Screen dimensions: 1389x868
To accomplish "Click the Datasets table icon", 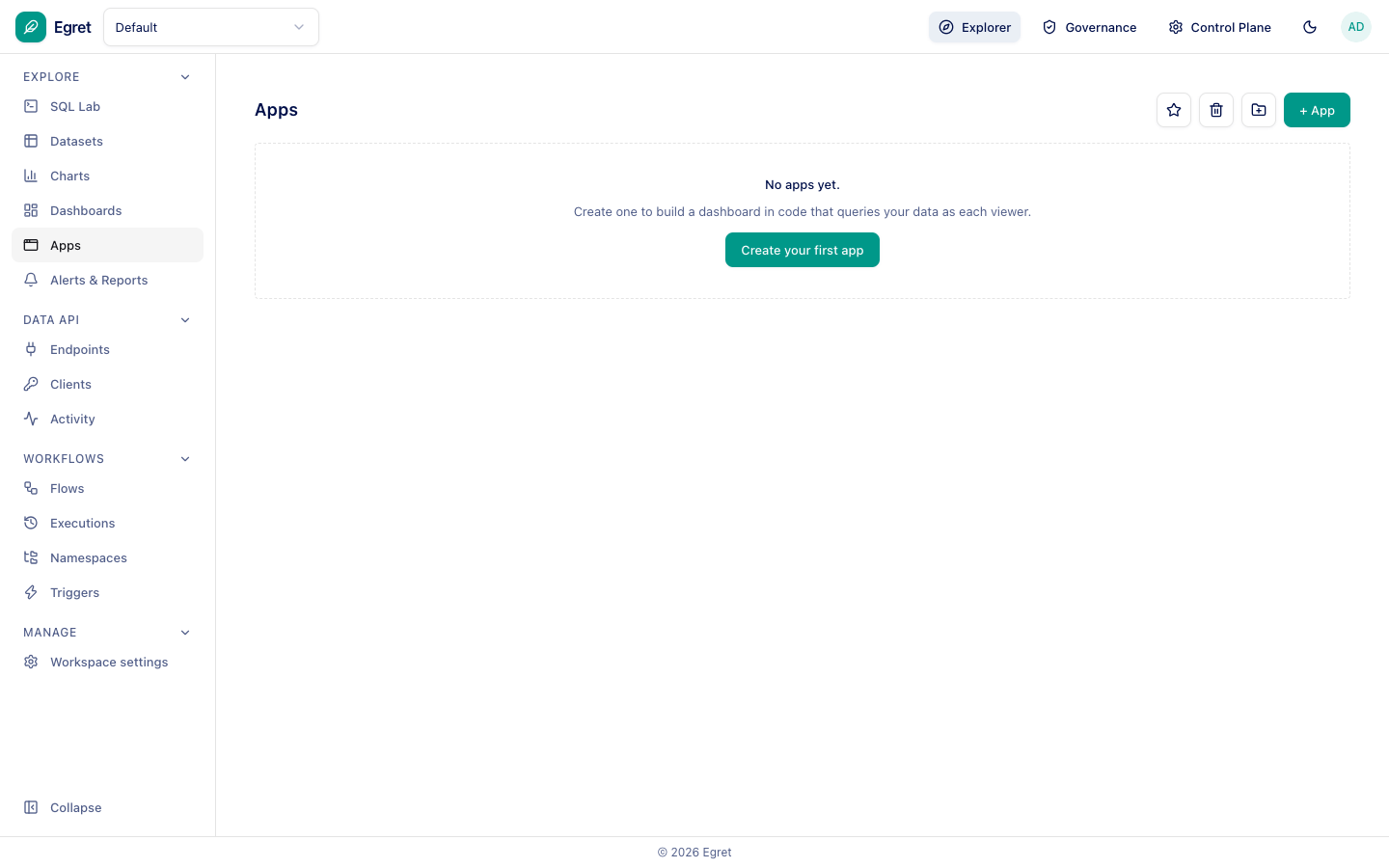I will (x=31, y=141).
